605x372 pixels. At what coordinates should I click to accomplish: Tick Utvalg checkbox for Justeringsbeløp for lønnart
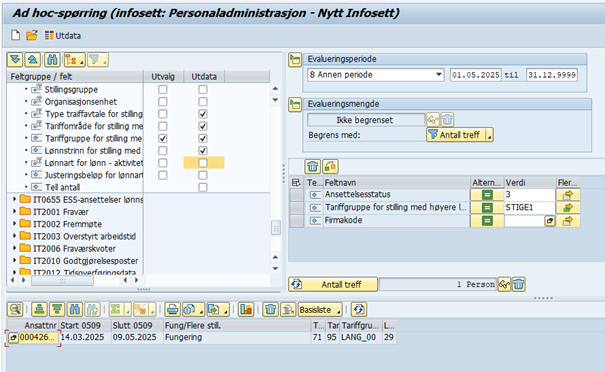pyautogui.click(x=163, y=175)
